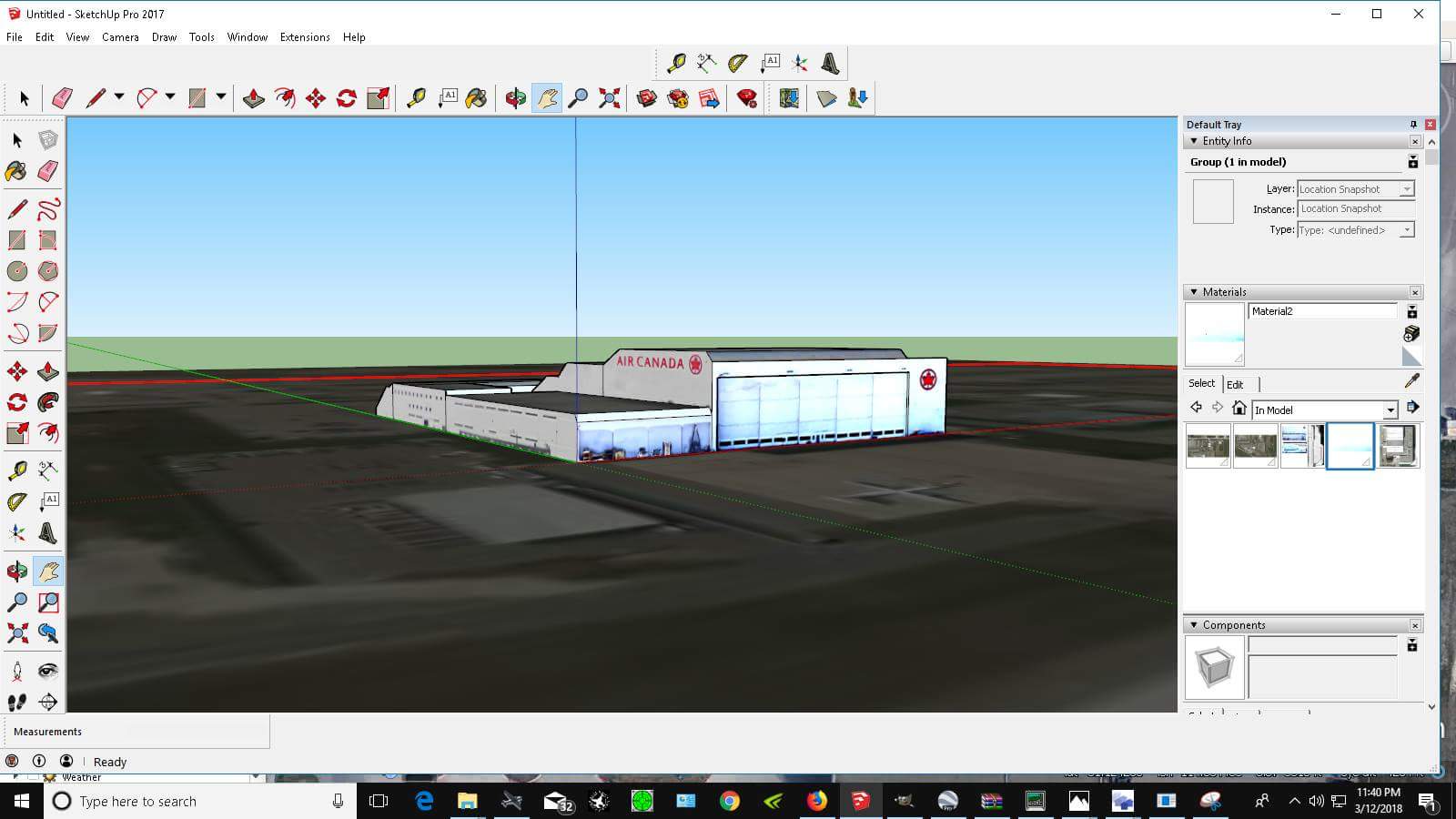
Task: Open the In Model materials dropdown
Action: pos(1390,409)
